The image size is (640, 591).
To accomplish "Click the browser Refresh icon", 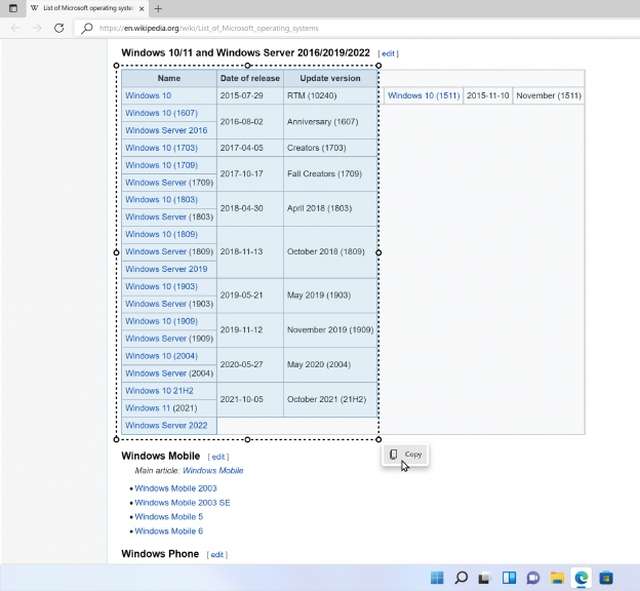I will 59,28.
